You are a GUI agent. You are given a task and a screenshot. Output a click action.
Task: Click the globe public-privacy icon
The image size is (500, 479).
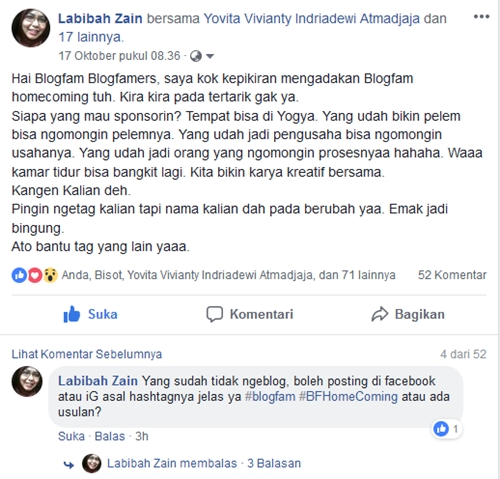196,56
